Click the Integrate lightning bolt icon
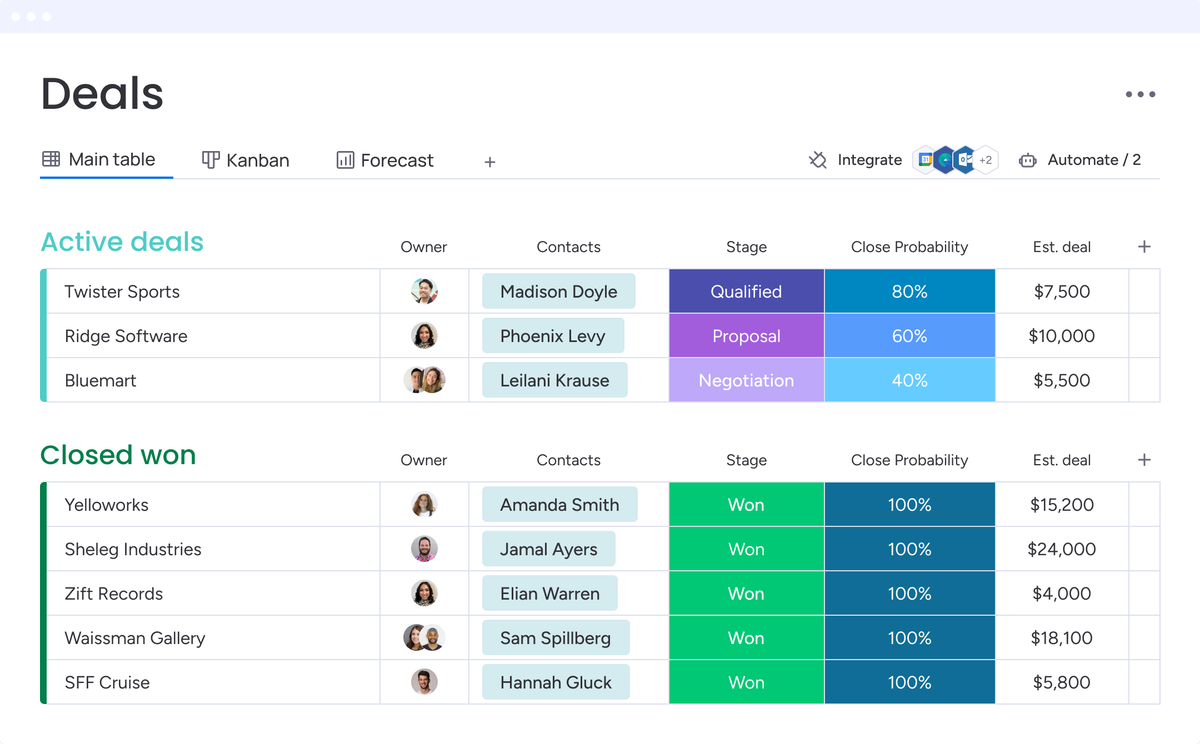 click(819, 159)
